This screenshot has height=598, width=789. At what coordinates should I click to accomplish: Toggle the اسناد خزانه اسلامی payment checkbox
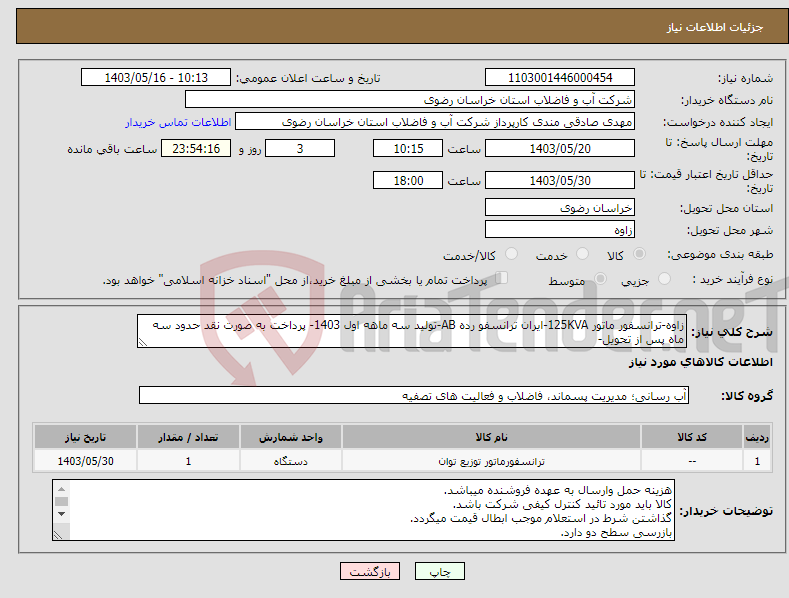click(x=502, y=278)
